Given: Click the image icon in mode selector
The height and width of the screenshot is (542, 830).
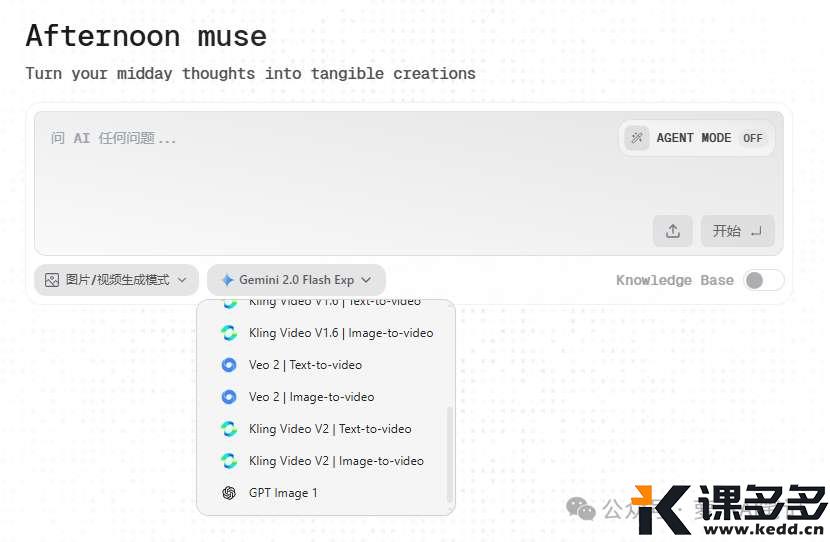Looking at the screenshot, I should point(52,280).
